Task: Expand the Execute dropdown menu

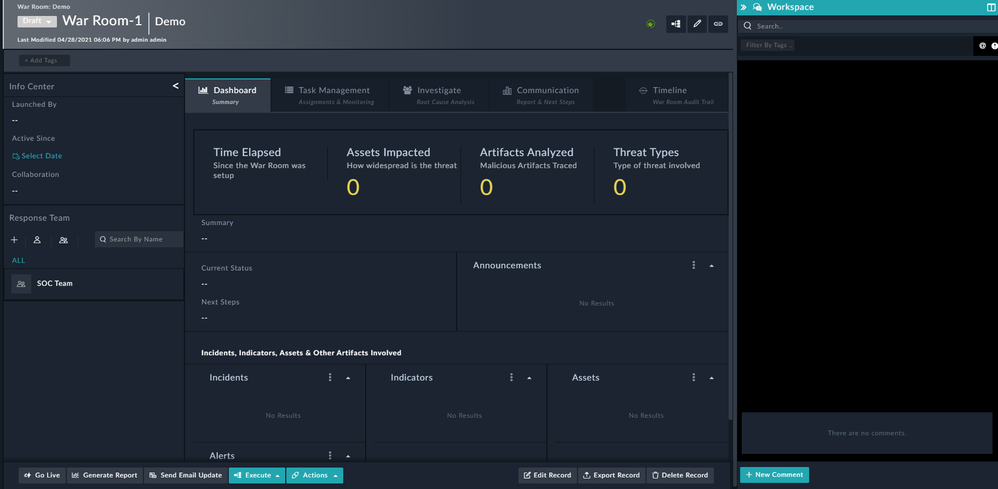Action: [x=257, y=475]
